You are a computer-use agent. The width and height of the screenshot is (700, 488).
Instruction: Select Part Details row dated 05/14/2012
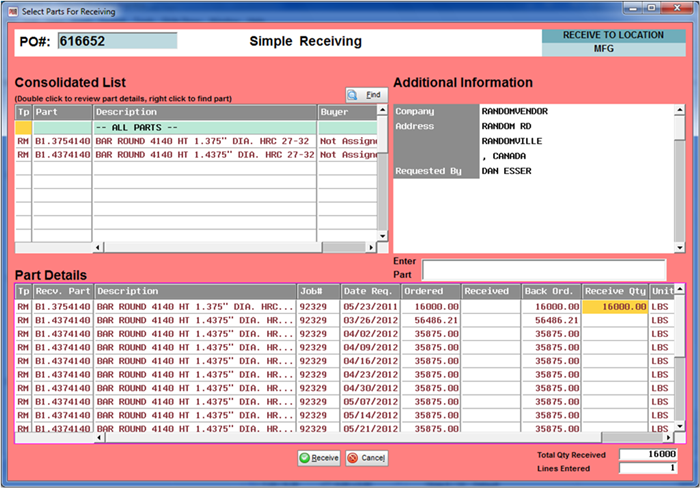coord(344,415)
